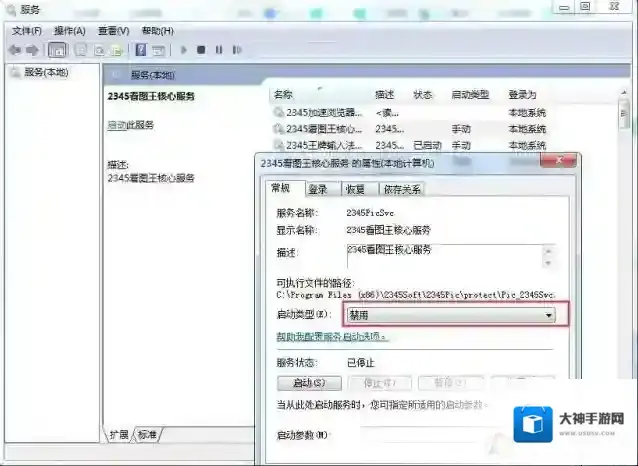Click the gear icon of 2345王牌输入法 row
Image resolution: width=638 pixels, height=466 pixels.
click(278, 145)
